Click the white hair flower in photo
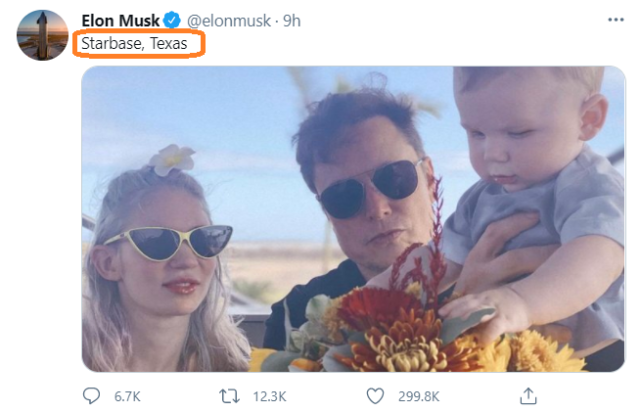The width and height of the screenshot is (641, 412). 172,159
